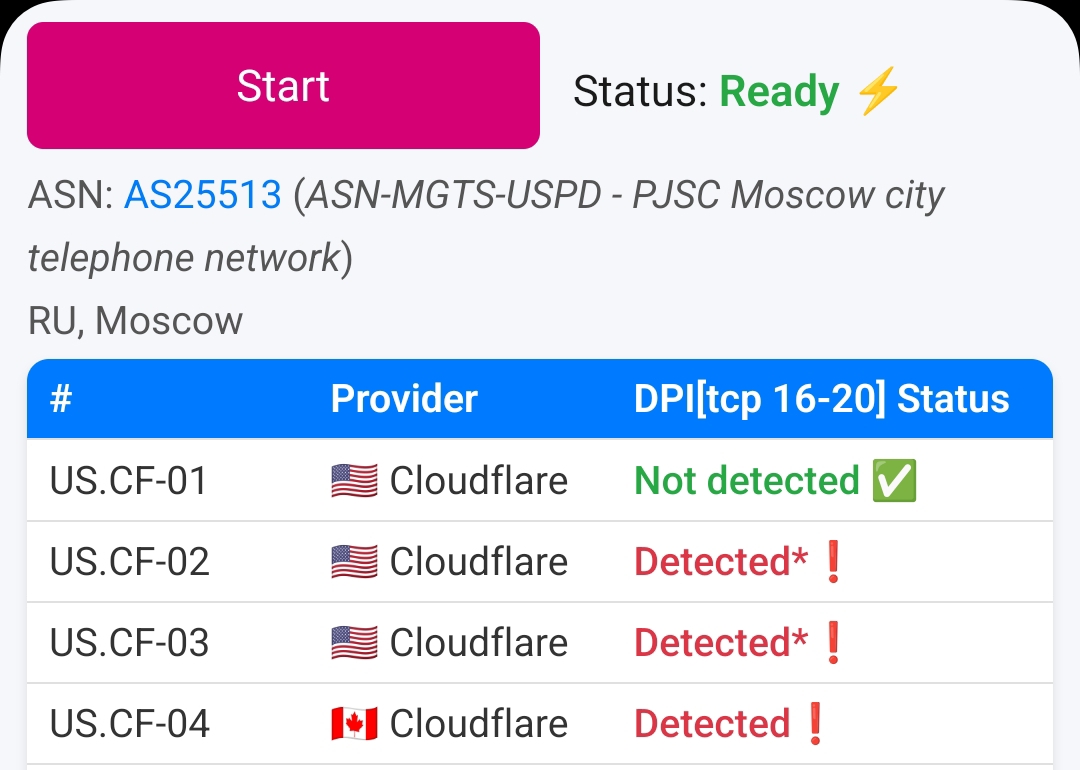This screenshot has width=1080, height=770.
Task: Click the green checkmark icon for US.CF-01
Action: pyautogui.click(x=894, y=481)
